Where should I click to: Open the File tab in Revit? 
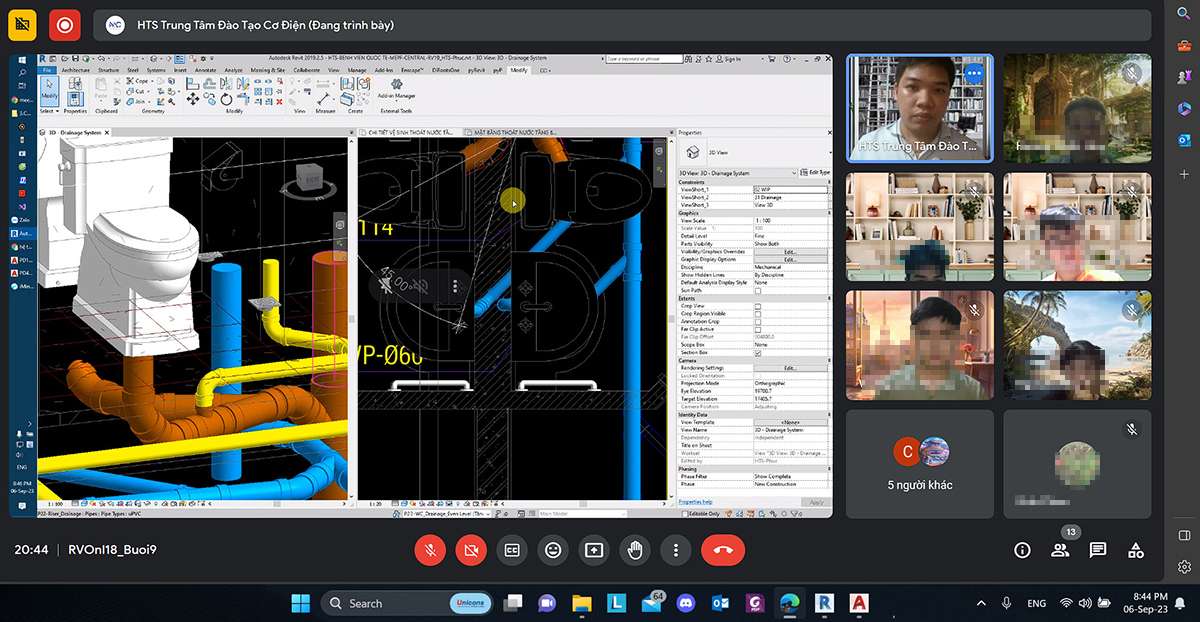tap(47, 71)
